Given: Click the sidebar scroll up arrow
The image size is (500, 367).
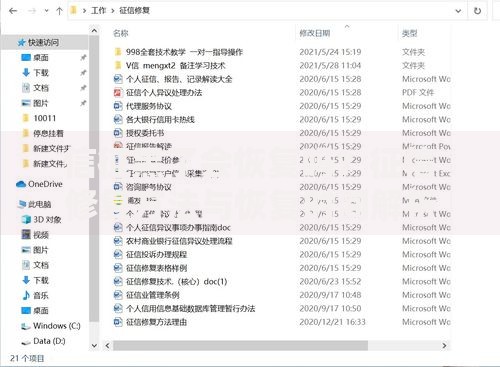Looking at the screenshot, I should pyautogui.click(x=94, y=31).
